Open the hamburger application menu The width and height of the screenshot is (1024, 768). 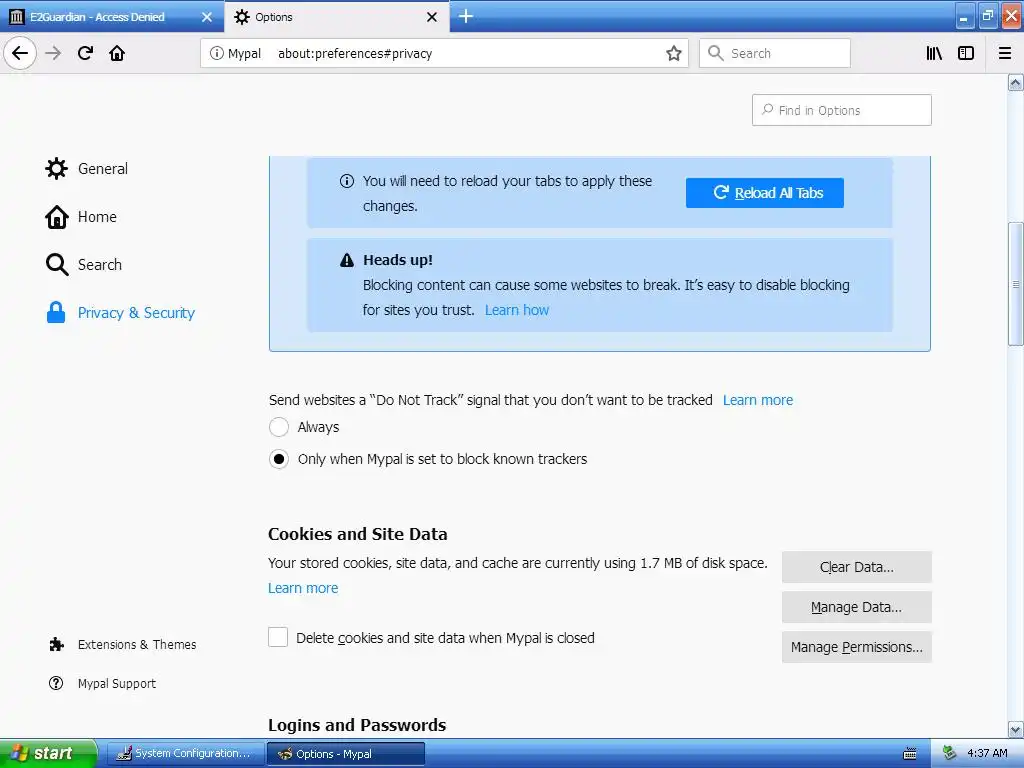pyautogui.click(x=1005, y=53)
